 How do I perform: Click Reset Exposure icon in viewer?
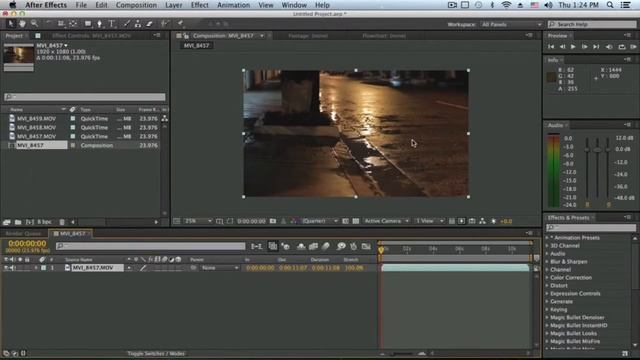click(x=493, y=221)
